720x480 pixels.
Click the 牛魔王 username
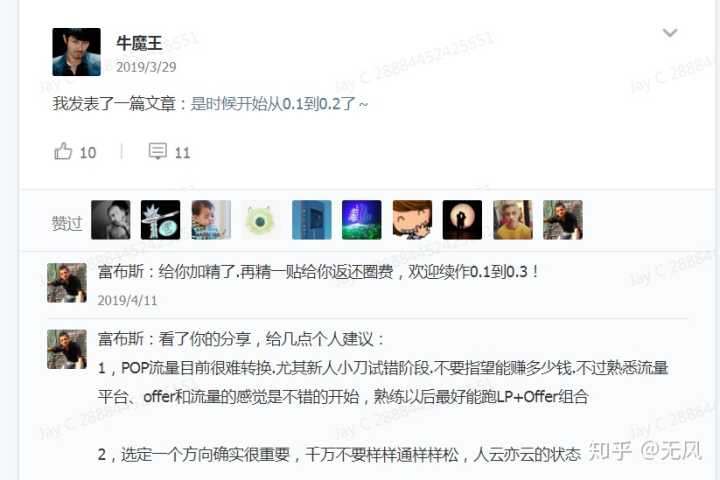tap(139, 43)
